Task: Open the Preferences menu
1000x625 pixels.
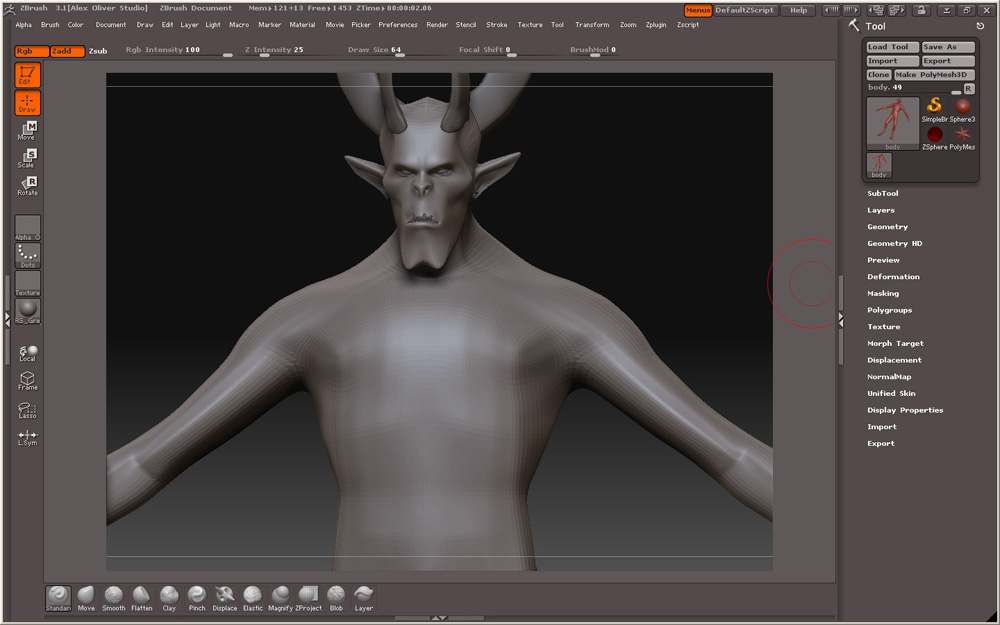Action: coord(398,25)
